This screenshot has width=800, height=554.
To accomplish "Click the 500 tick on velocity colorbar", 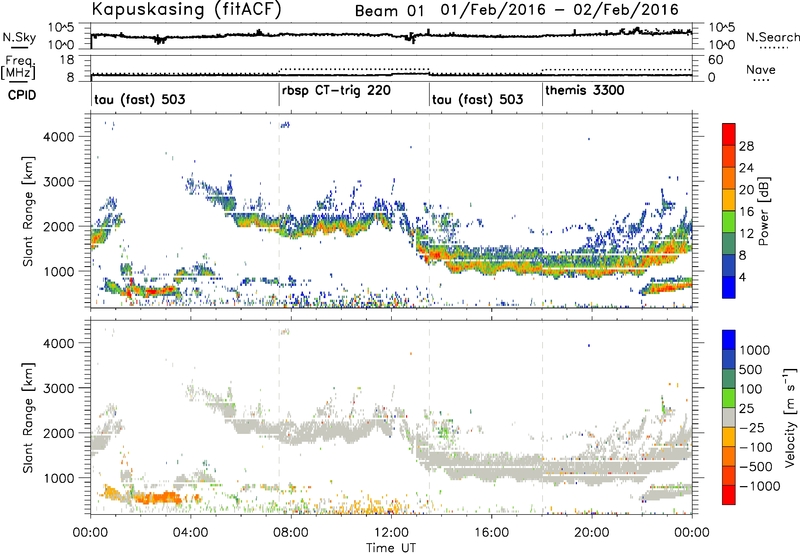I will pos(751,370).
